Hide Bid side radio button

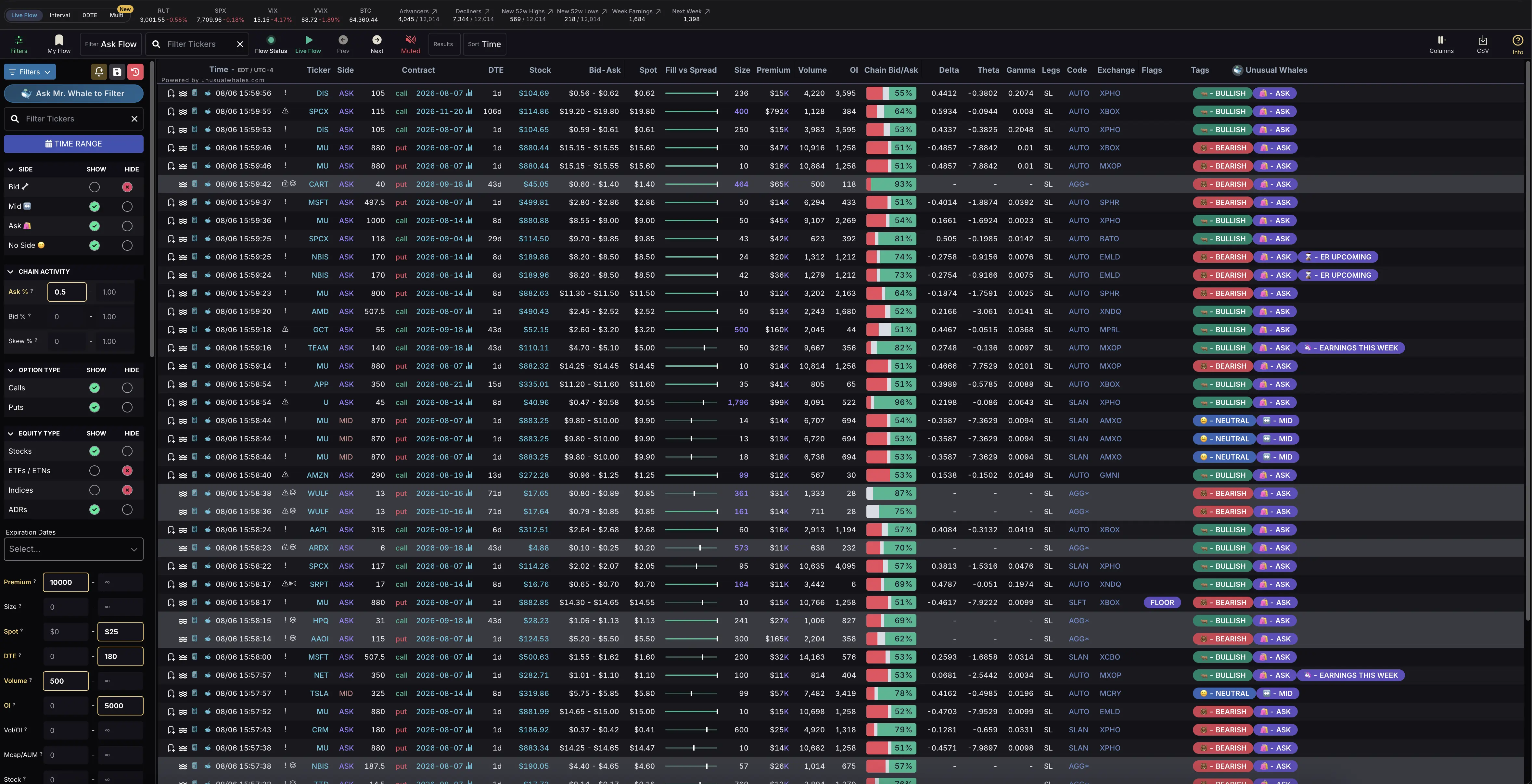point(127,187)
